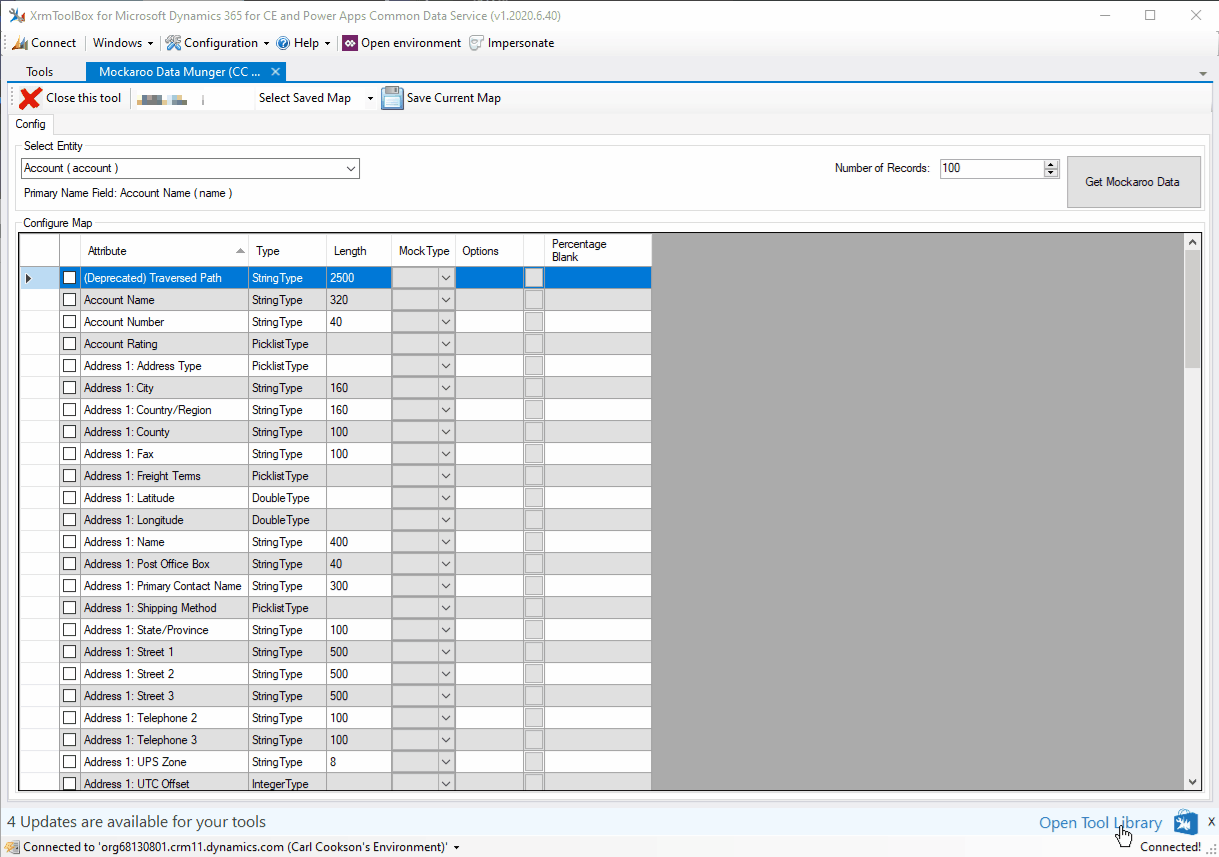Screen dimensions: 1219x857
Task: Check Address 1: Country/Region checkbox
Action: pyautogui.click(x=70, y=410)
